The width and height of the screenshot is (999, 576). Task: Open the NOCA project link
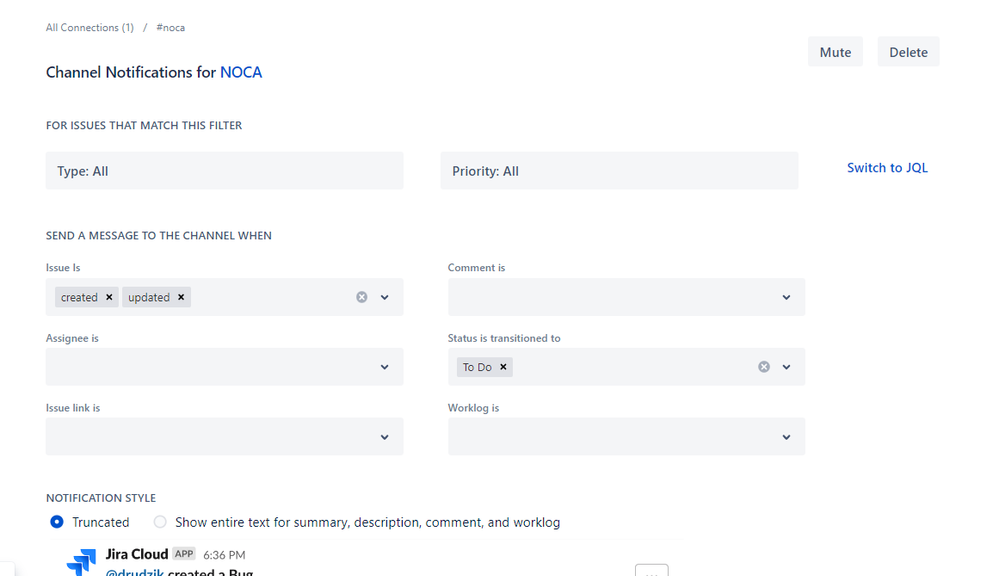pos(241,72)
